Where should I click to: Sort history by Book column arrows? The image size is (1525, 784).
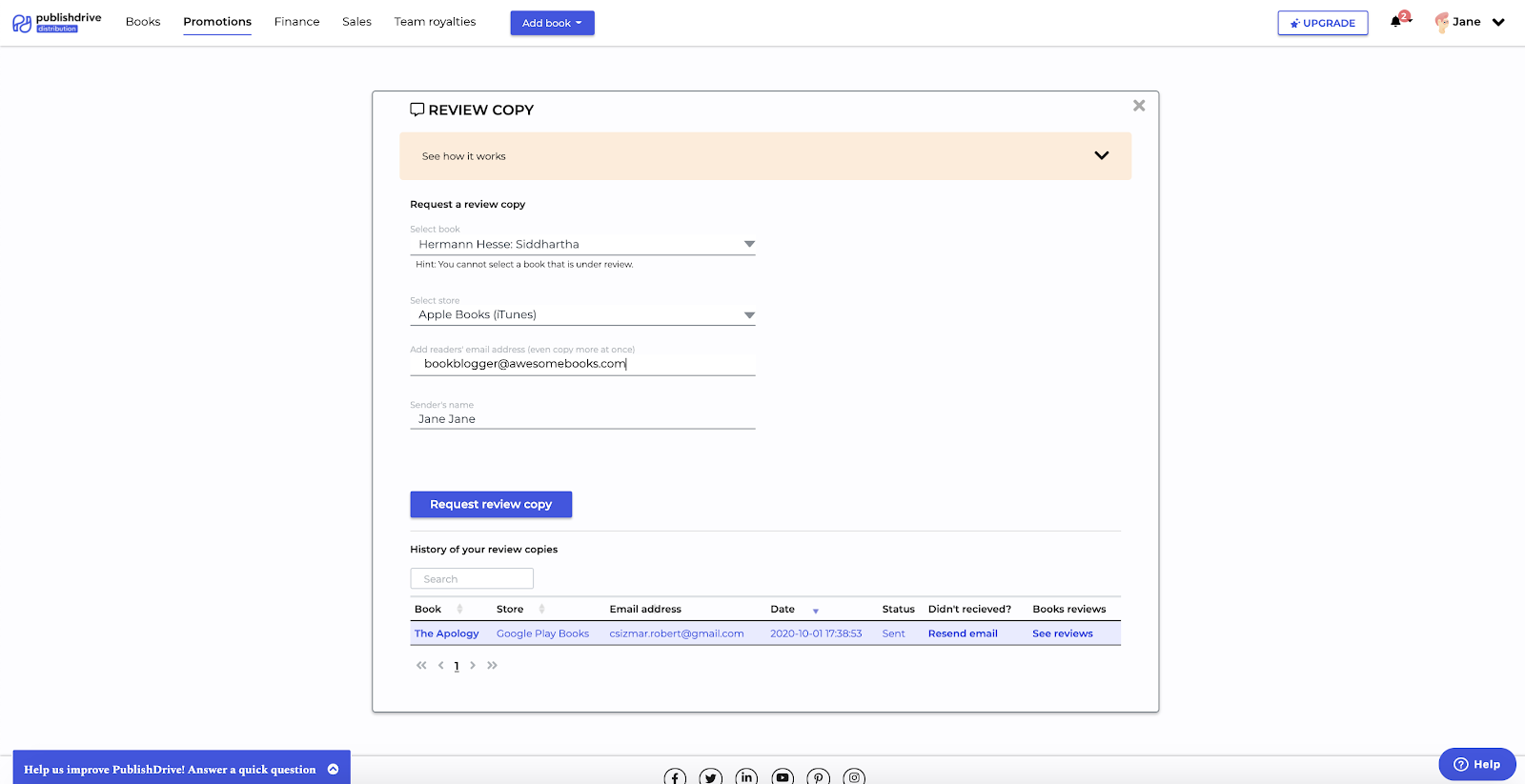[x=459, y=609]
